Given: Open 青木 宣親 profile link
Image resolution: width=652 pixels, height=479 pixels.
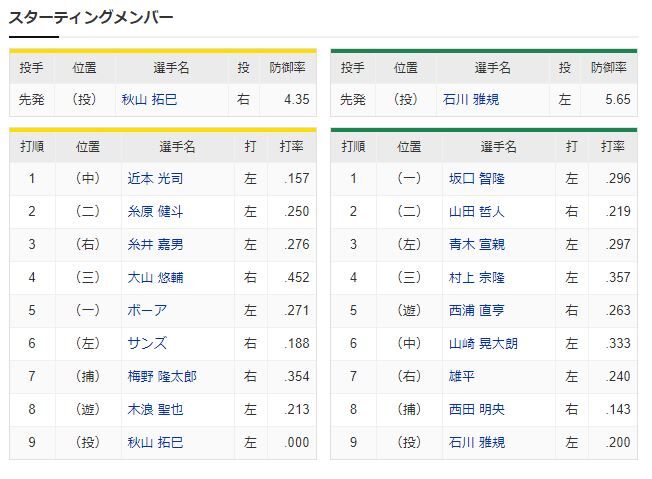Looking at the screenshot, I should click(477, 244).
